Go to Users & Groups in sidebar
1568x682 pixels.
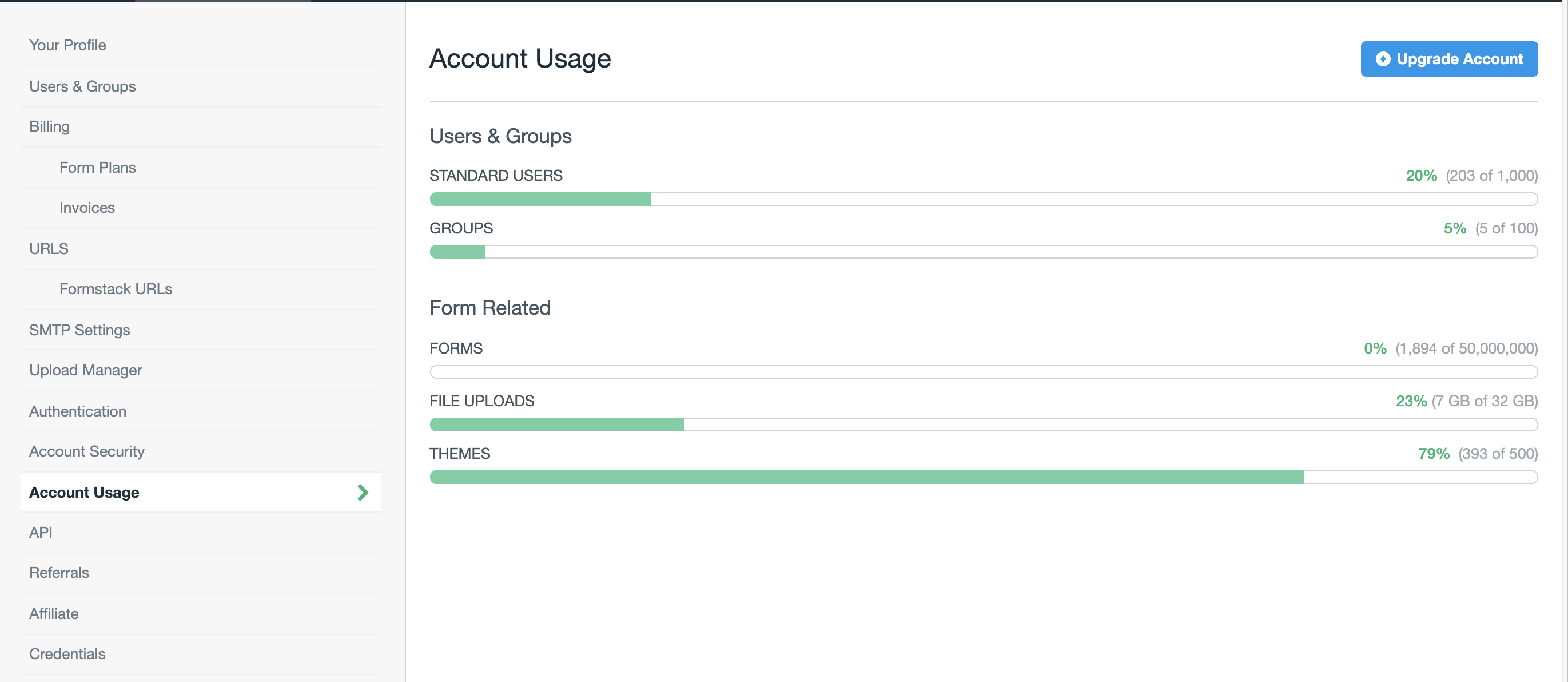(82, 86)
